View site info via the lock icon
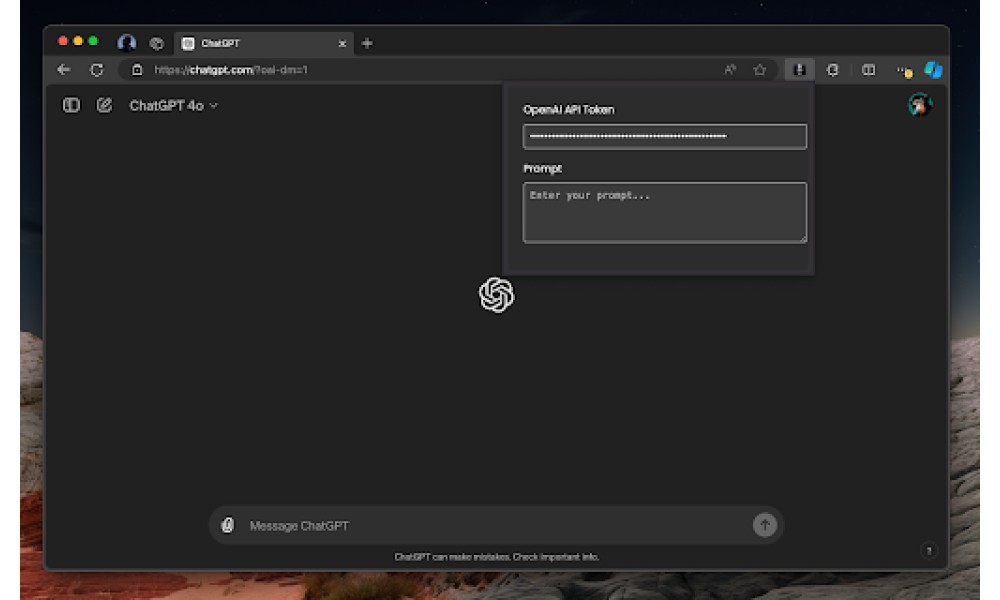 coord(137,70)
